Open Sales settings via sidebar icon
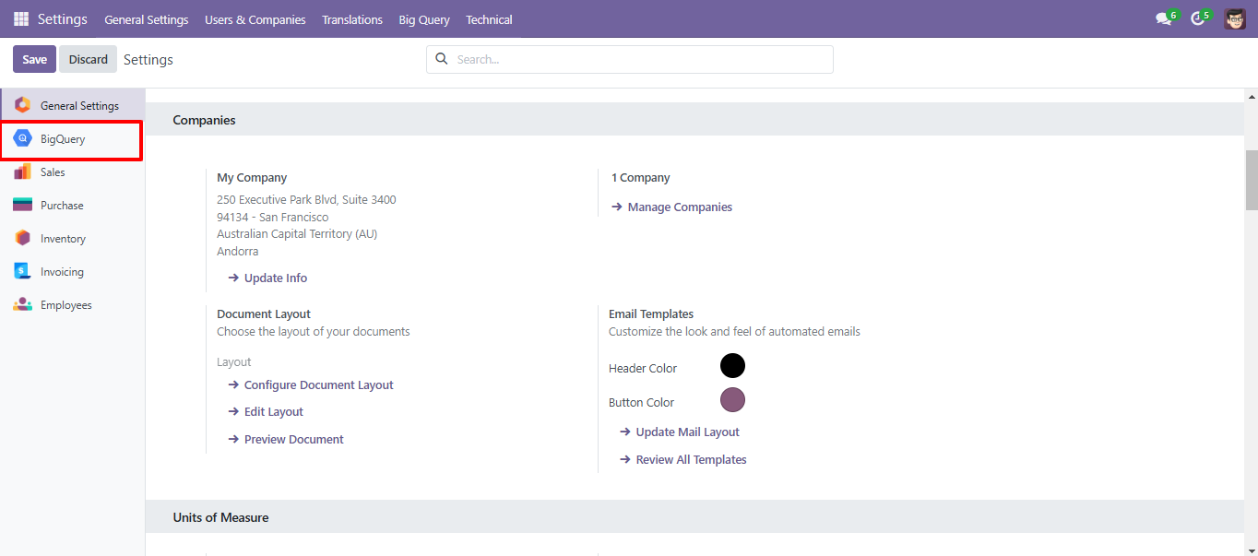Viewport: 1258px width, 556px height. pos(22,172)
